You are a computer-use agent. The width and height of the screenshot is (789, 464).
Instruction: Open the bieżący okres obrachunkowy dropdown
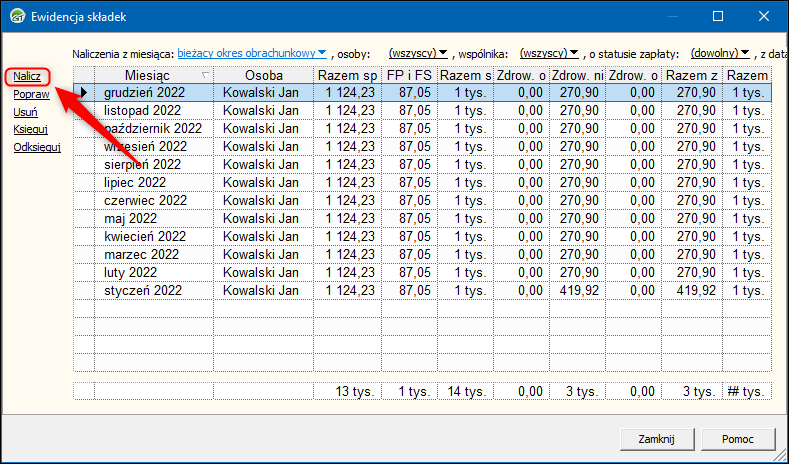coord(252,52)
